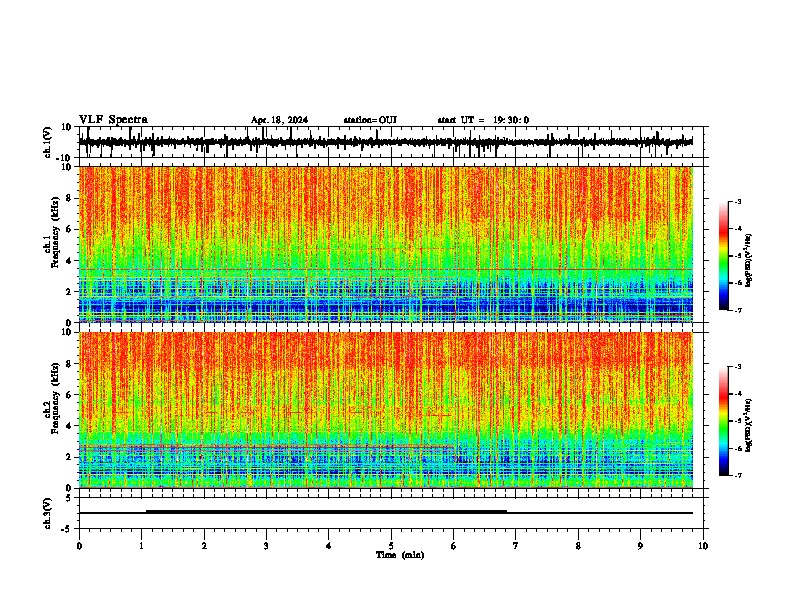The height and width of the screenshot is (612, 792).
Task: Click the ch.2 "Frequency (kHz)" axis label
Action: click(x=55, y=398)
